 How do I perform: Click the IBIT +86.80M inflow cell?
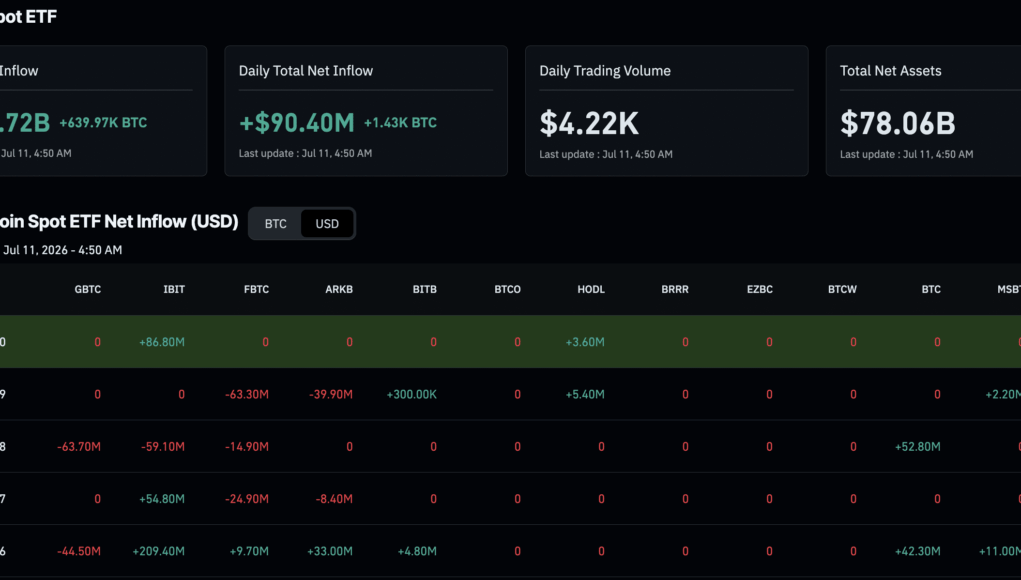(x=162, y=342)
